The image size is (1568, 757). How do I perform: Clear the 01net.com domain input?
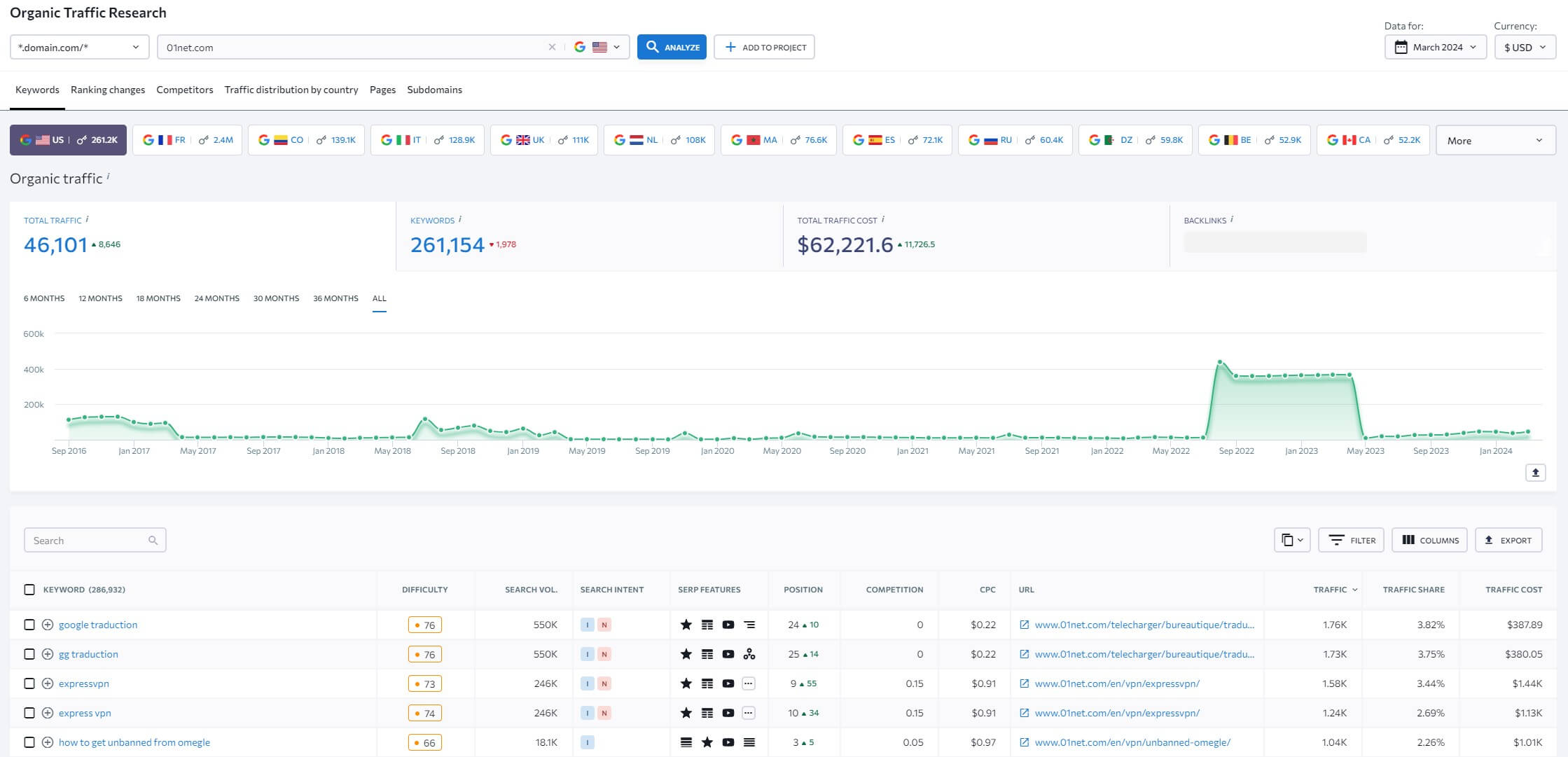[x=552, y=47]
